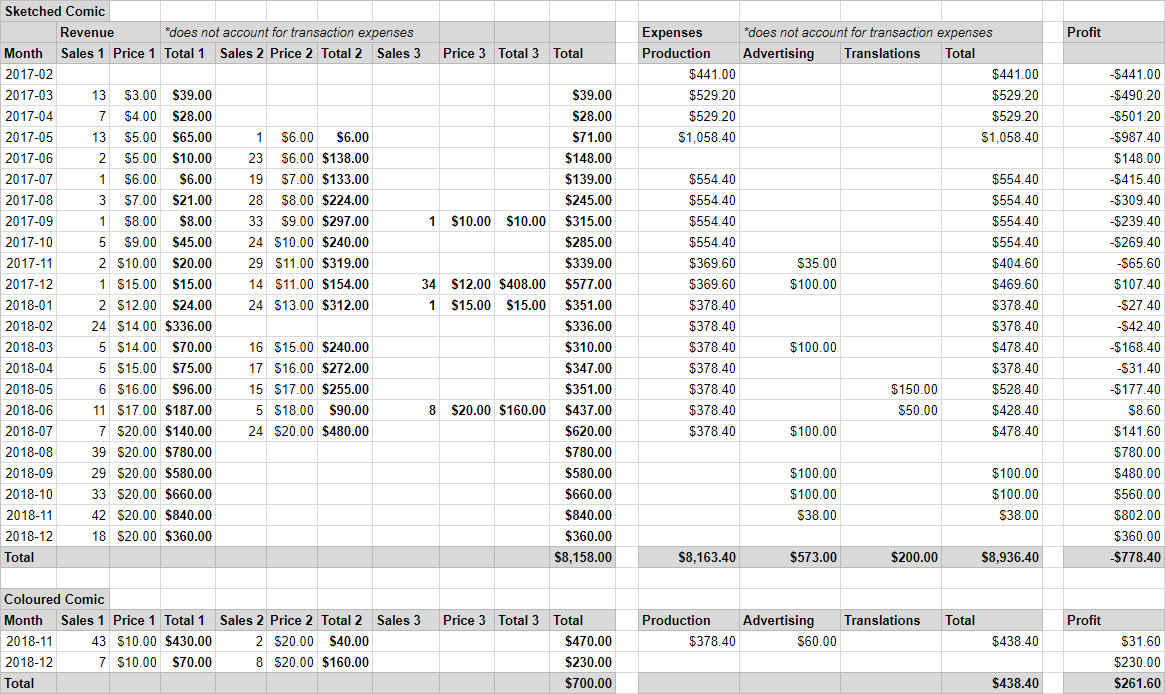Select the $336.00 Total 1 cell for 2018-02
Screen dimensions: 1165x694
[x=187, y=326]
